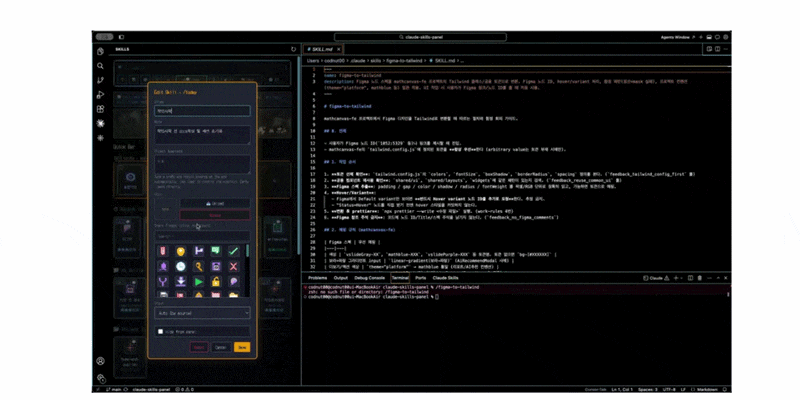Pick the purple bell icon in the picker
Viewport: 800px width, 400px height.
click(162, 266)
